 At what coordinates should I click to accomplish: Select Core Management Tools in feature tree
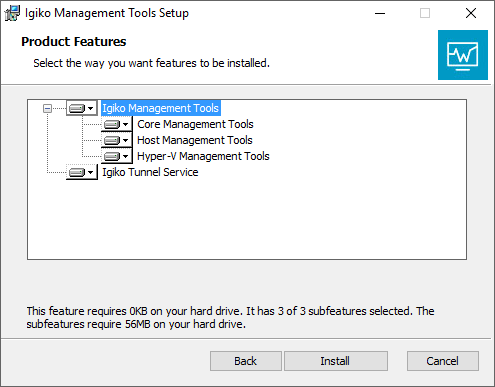tap(195, 124)
